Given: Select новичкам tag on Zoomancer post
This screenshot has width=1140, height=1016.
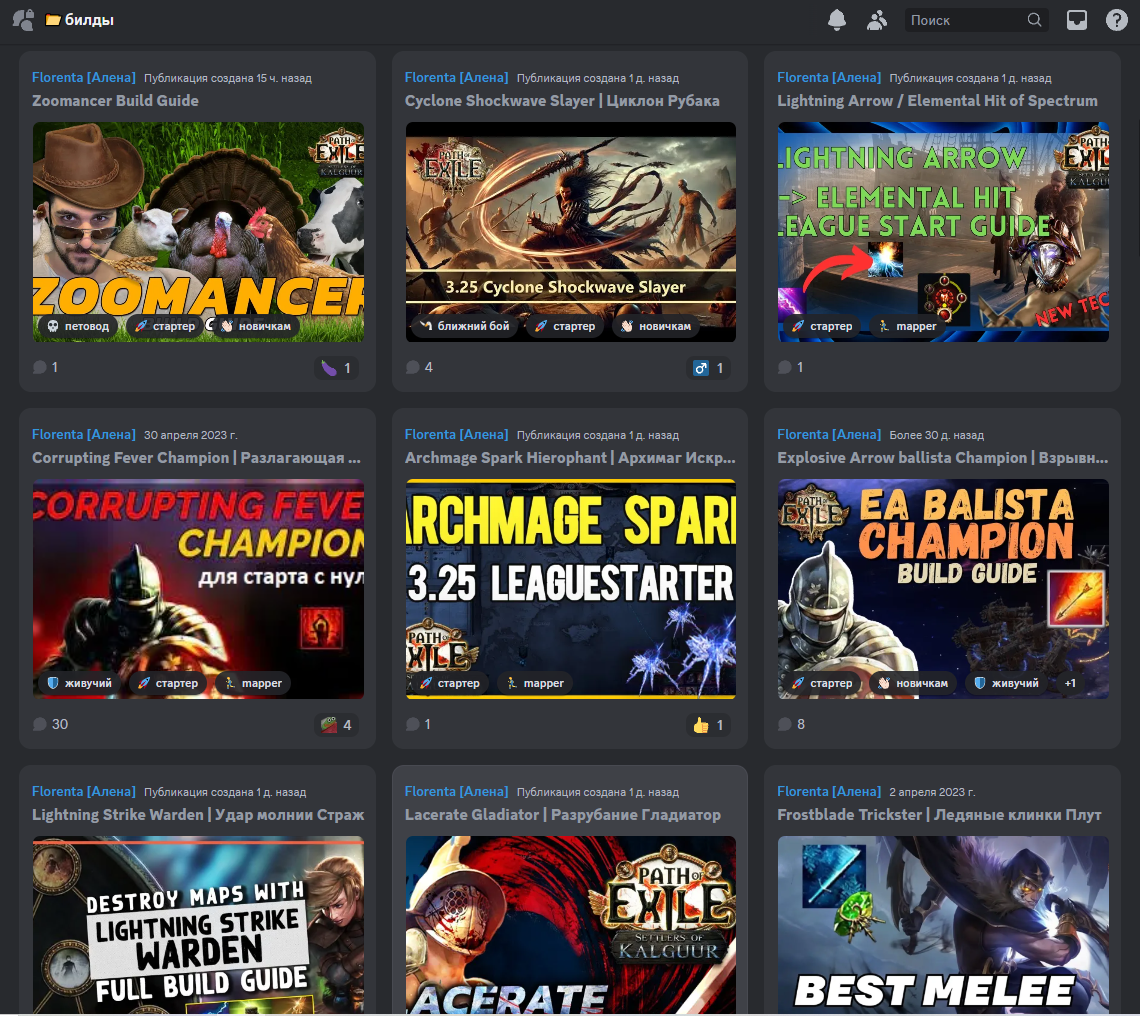Looking at the screenshot, I should tap(256, 326).
